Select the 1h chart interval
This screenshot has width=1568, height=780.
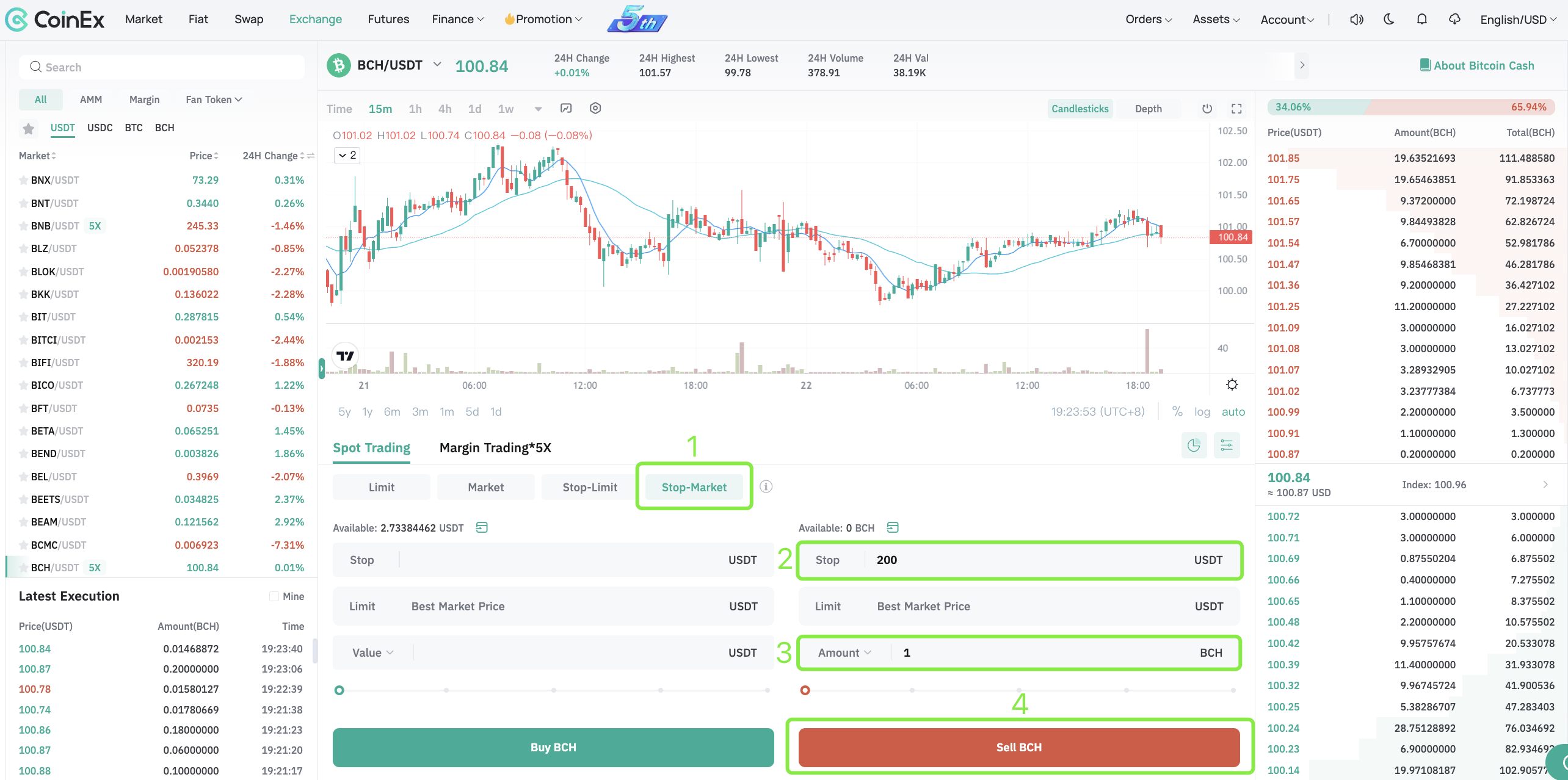click(415, 109)
